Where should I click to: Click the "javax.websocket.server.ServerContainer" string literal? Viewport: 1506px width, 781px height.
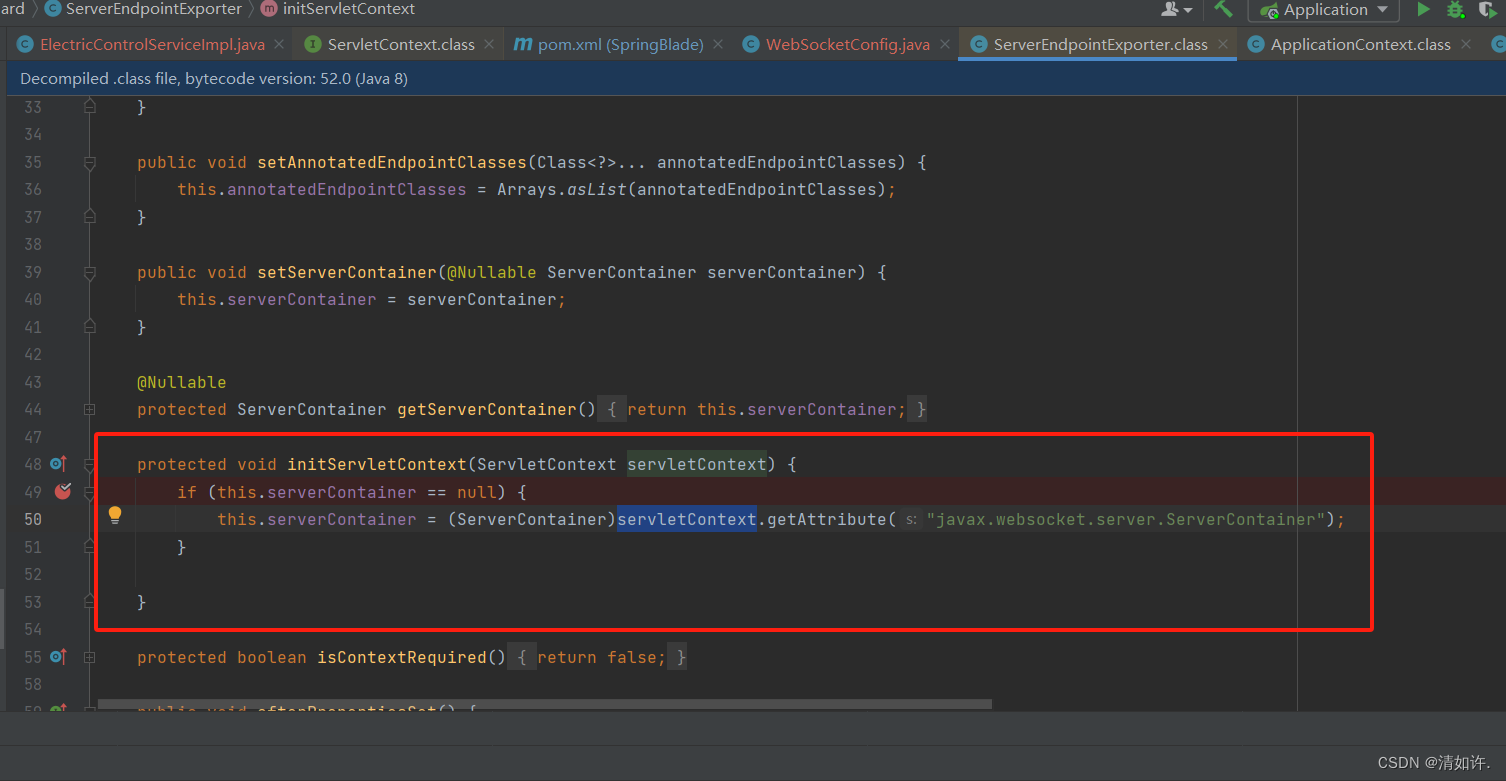1125,519
